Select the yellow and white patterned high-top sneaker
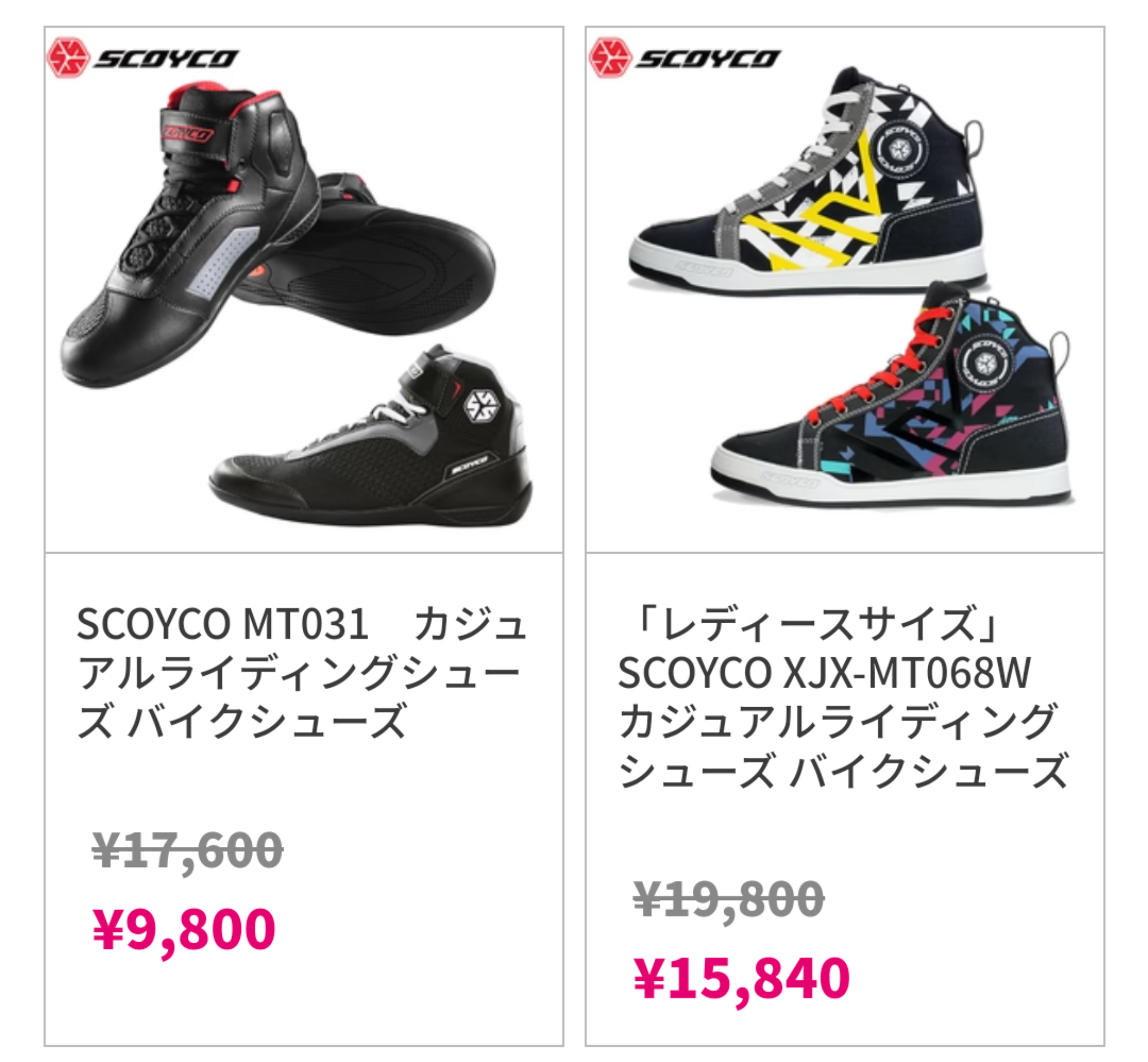The height and width of the screenshot is (1062, 1148). click(x=808, y=181)
